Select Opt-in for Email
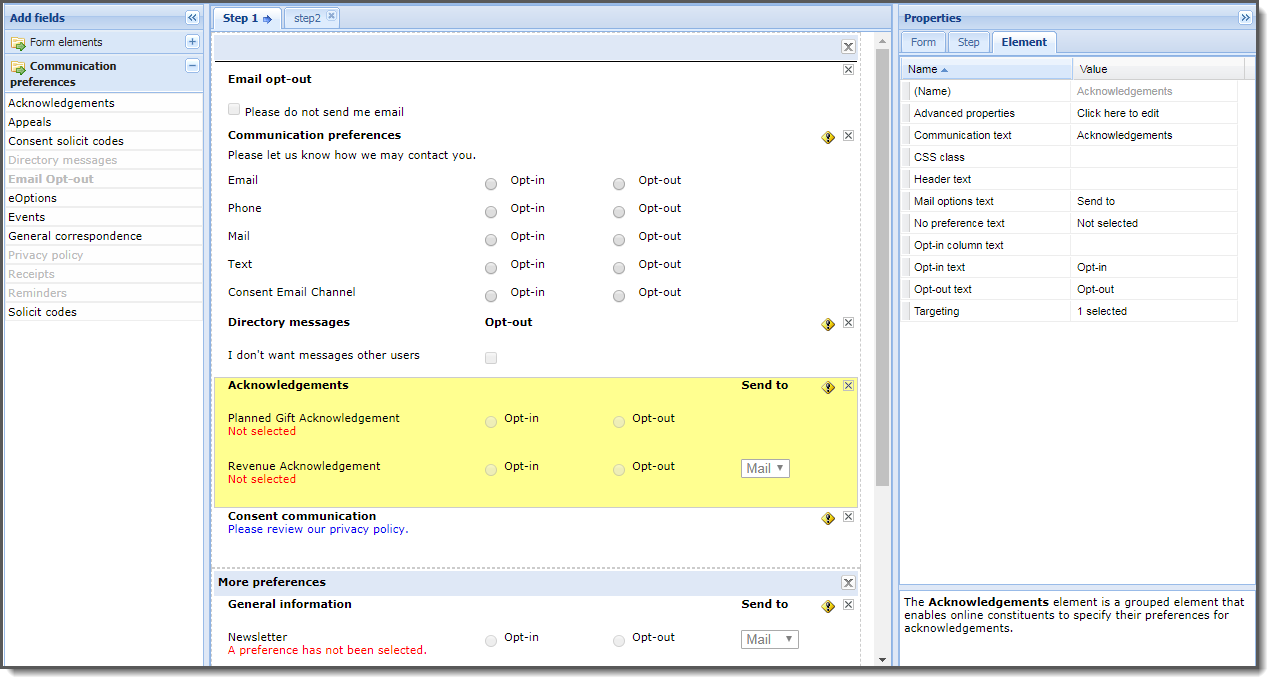The height and width of the screenshot is (684, 1274). point(491,184)
